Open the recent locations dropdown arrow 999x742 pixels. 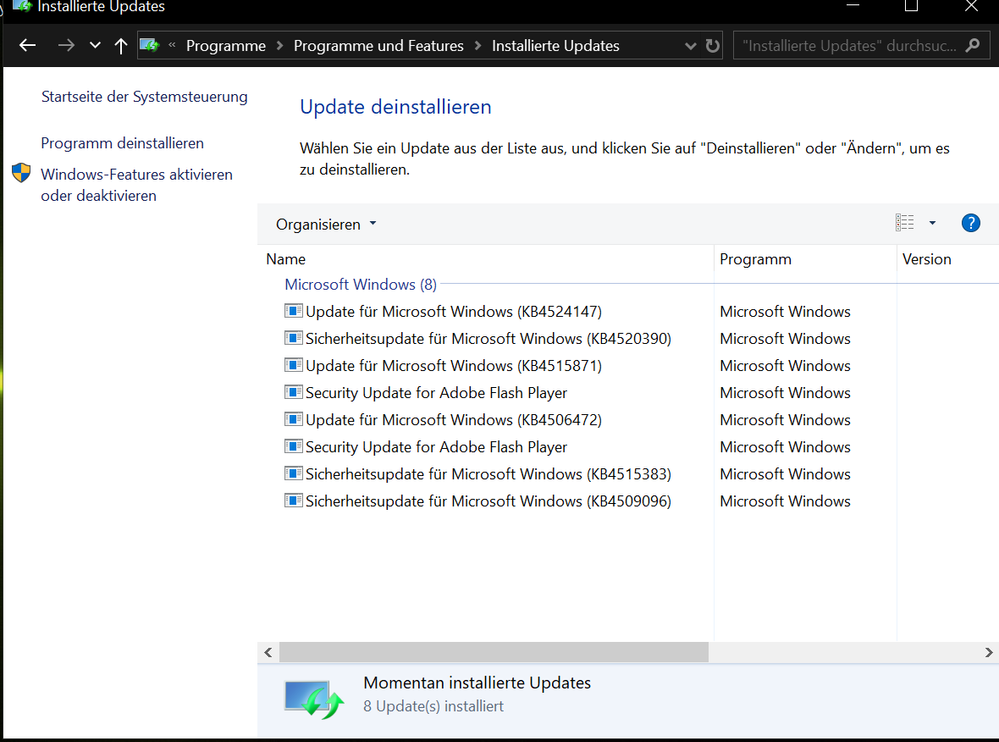click(x=95, y=46)
